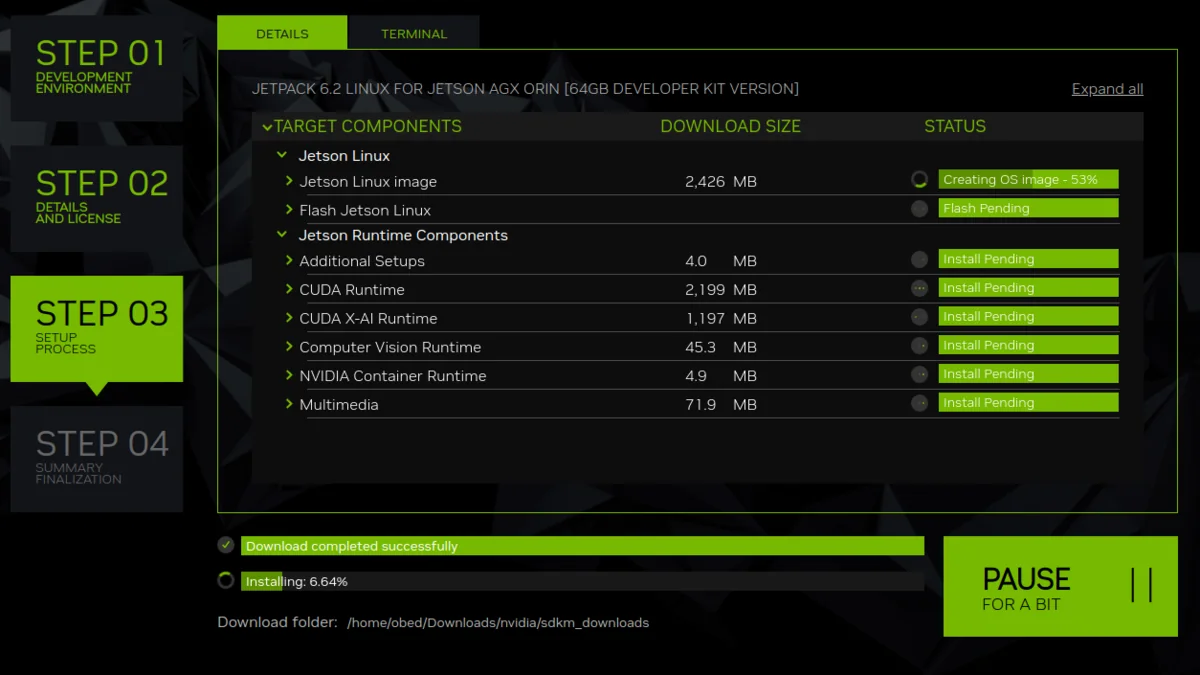
Task: Click the status circle for Additional Setups
Action: coord(920,259)
